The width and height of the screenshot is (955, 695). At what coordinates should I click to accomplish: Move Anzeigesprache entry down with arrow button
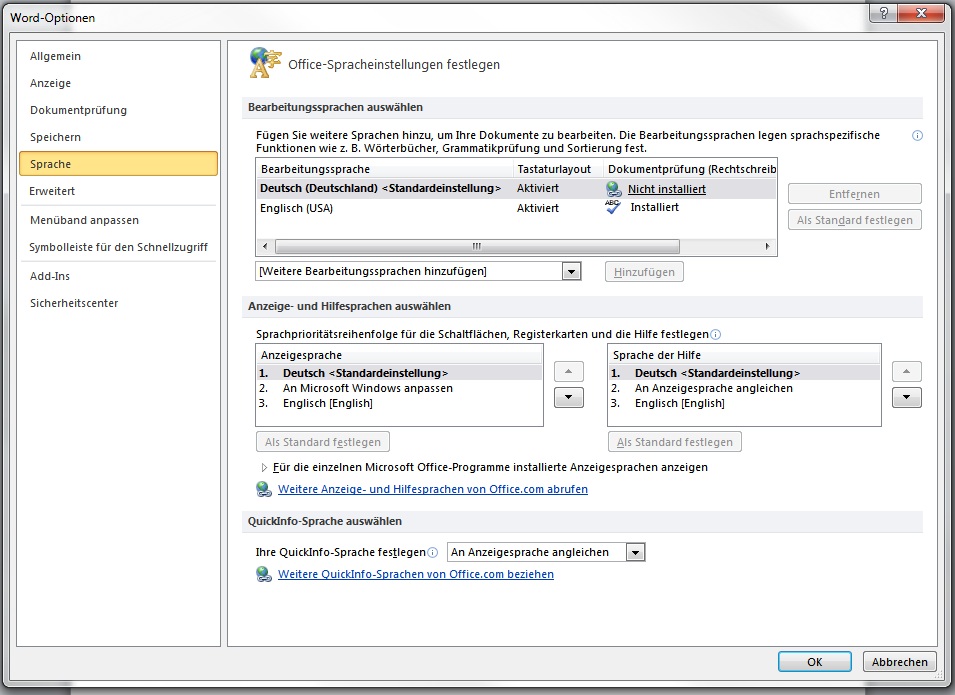point(568,397)
